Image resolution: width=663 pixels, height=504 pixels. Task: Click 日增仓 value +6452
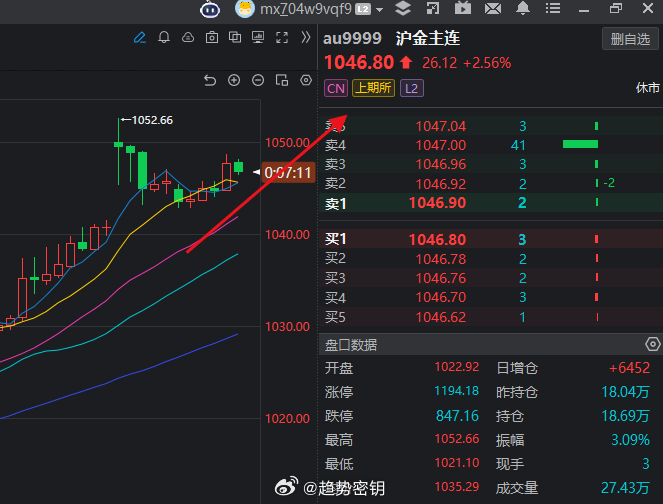(x=629, y=367)
